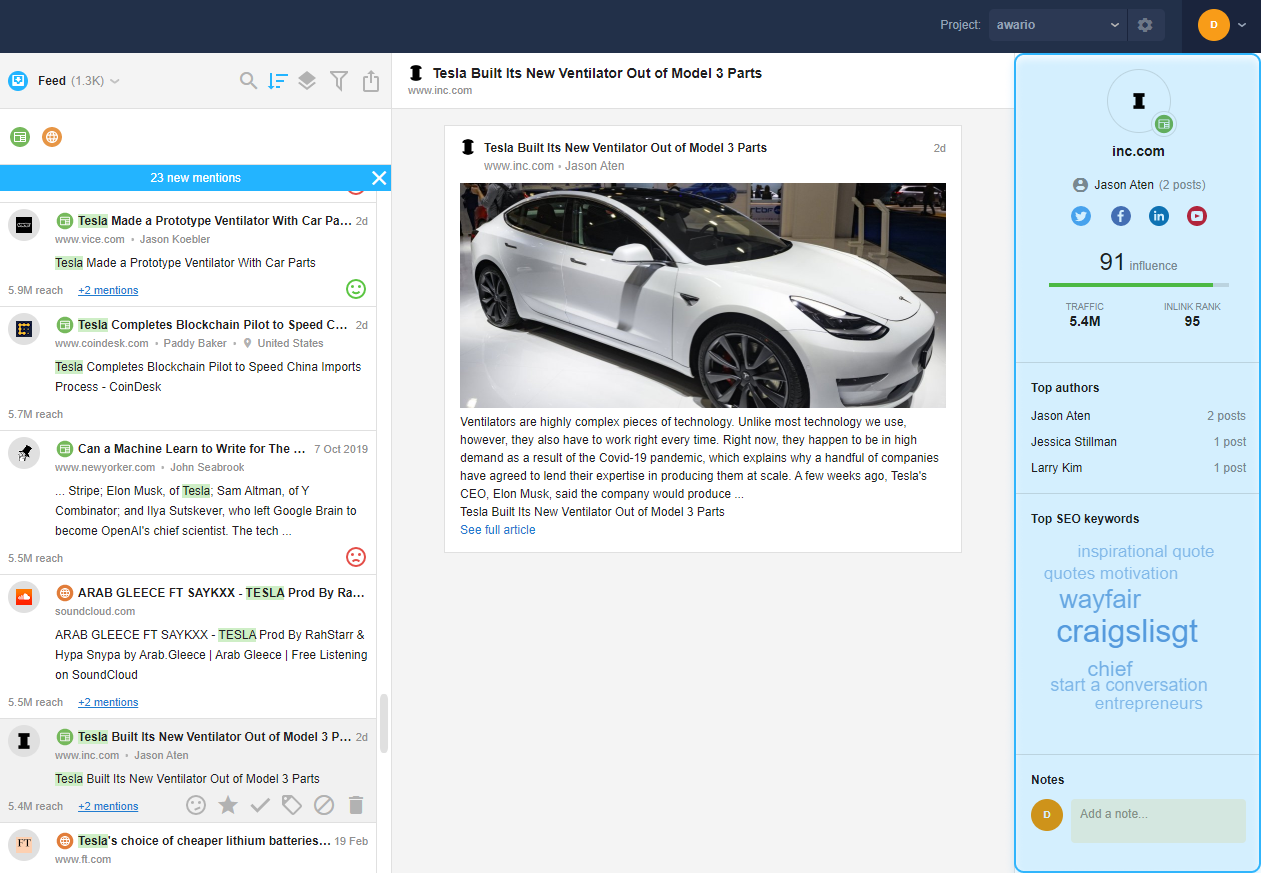Open the awario project dropdown

coord(1058,25)
